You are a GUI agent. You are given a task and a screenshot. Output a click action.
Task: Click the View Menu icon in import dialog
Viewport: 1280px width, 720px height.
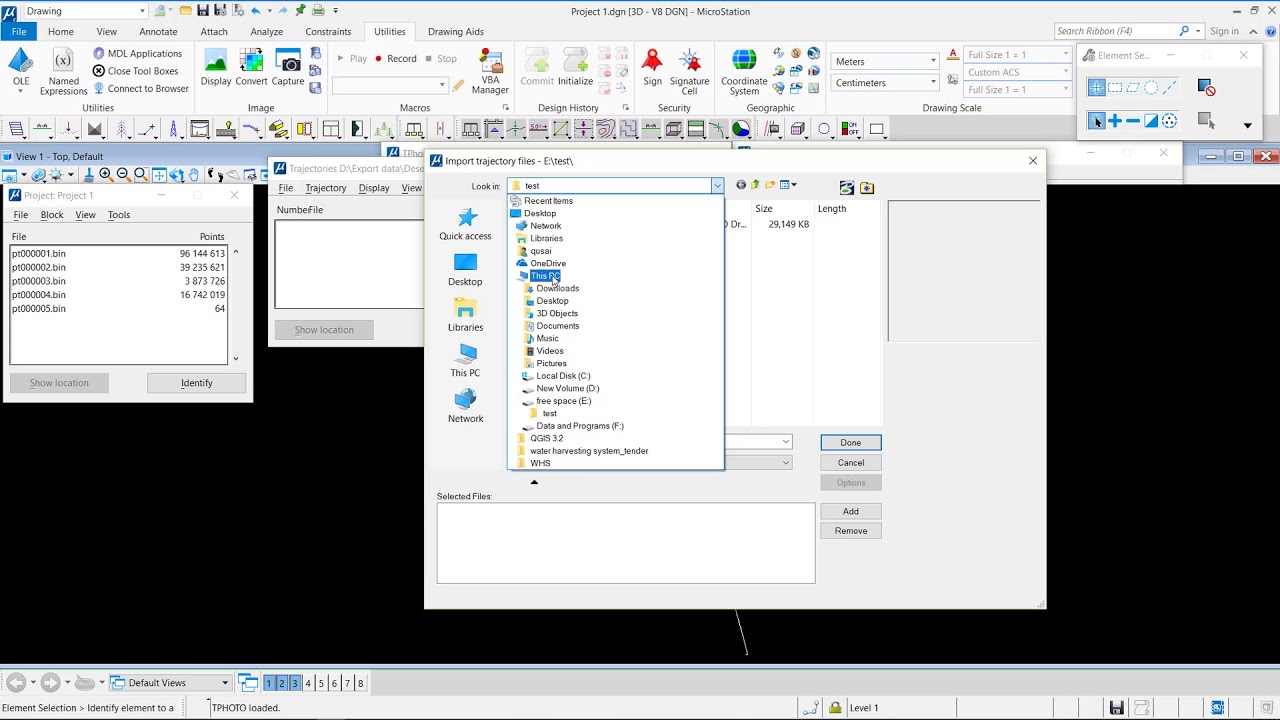pos(788,185)
